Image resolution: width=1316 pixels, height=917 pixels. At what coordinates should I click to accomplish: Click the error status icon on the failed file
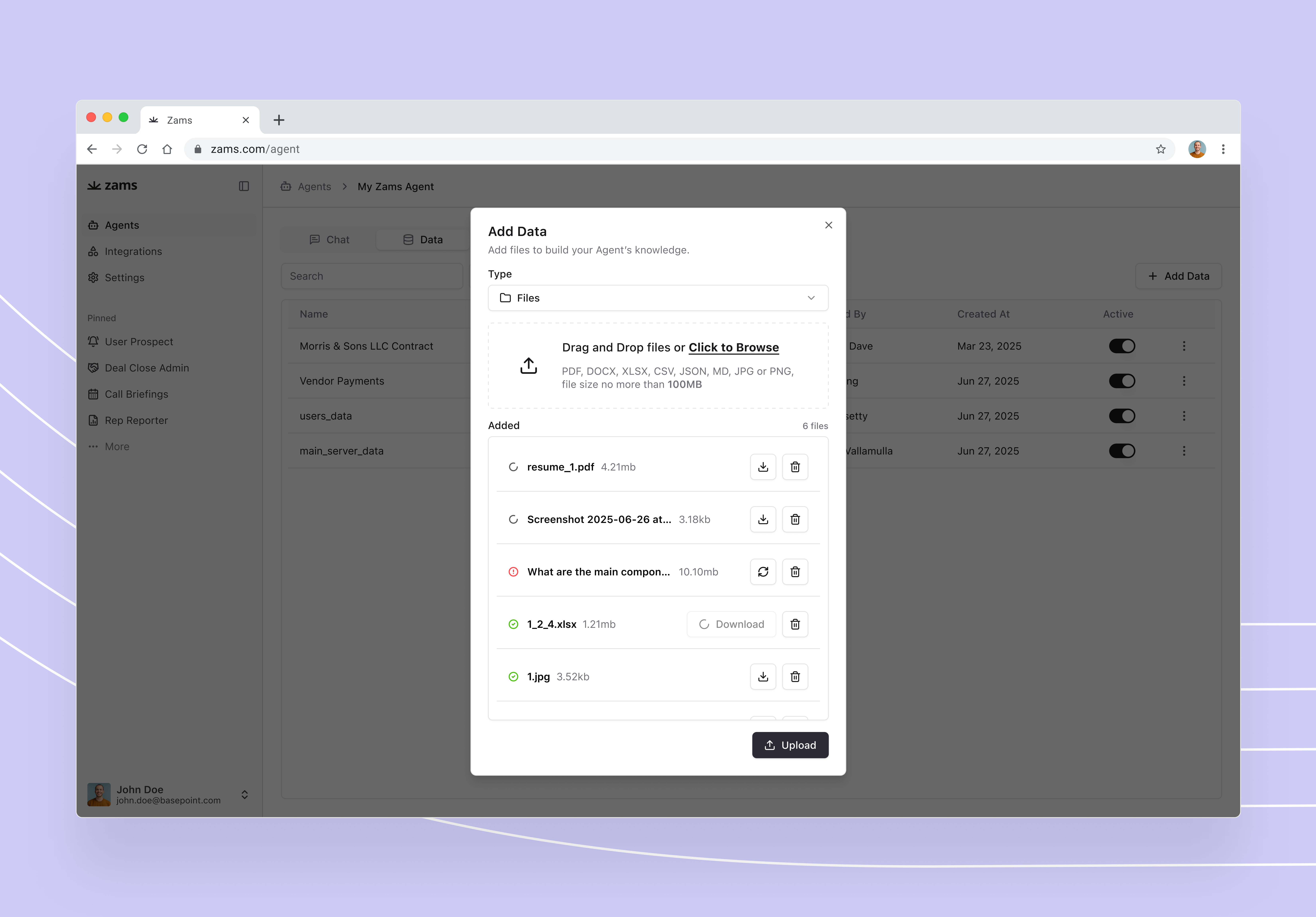(514, 572)
